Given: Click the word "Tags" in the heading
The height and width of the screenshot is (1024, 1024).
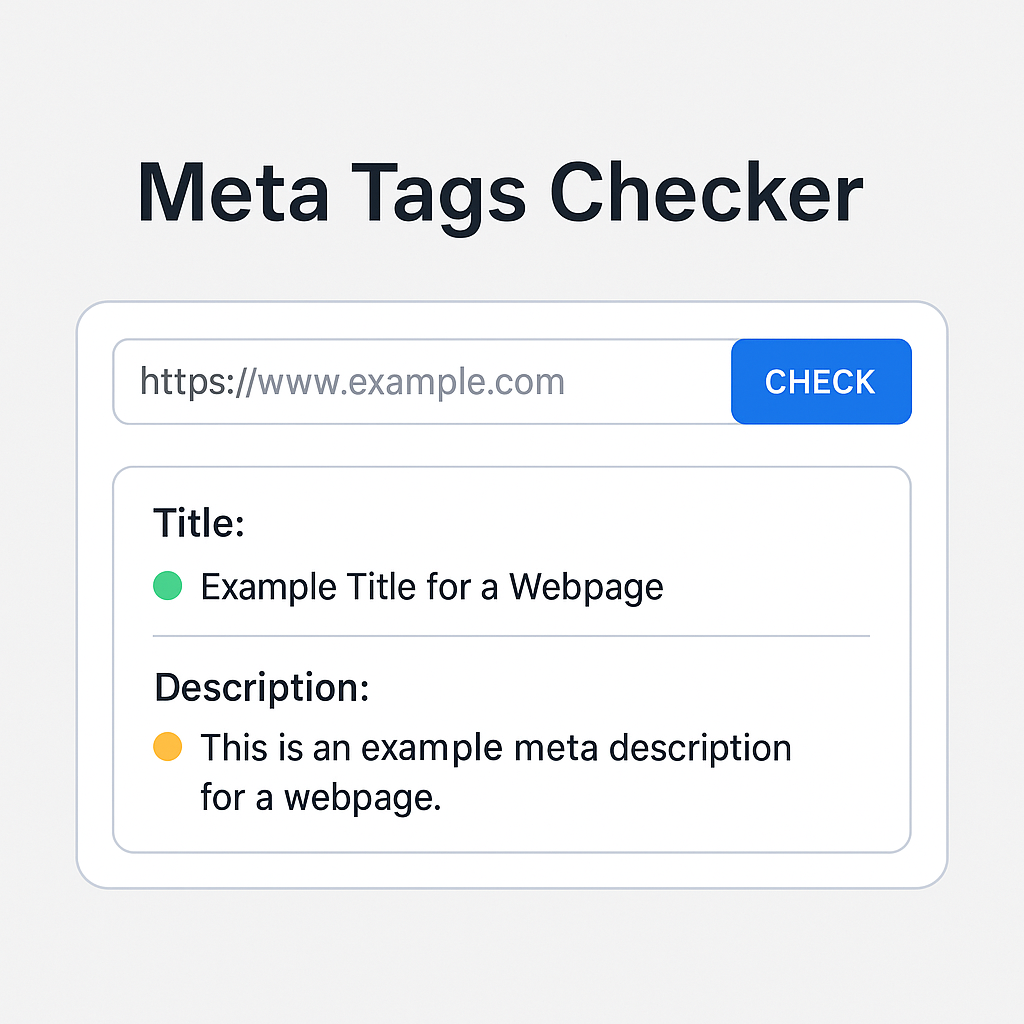Looking at the screenshot, I should click(438, 192).
